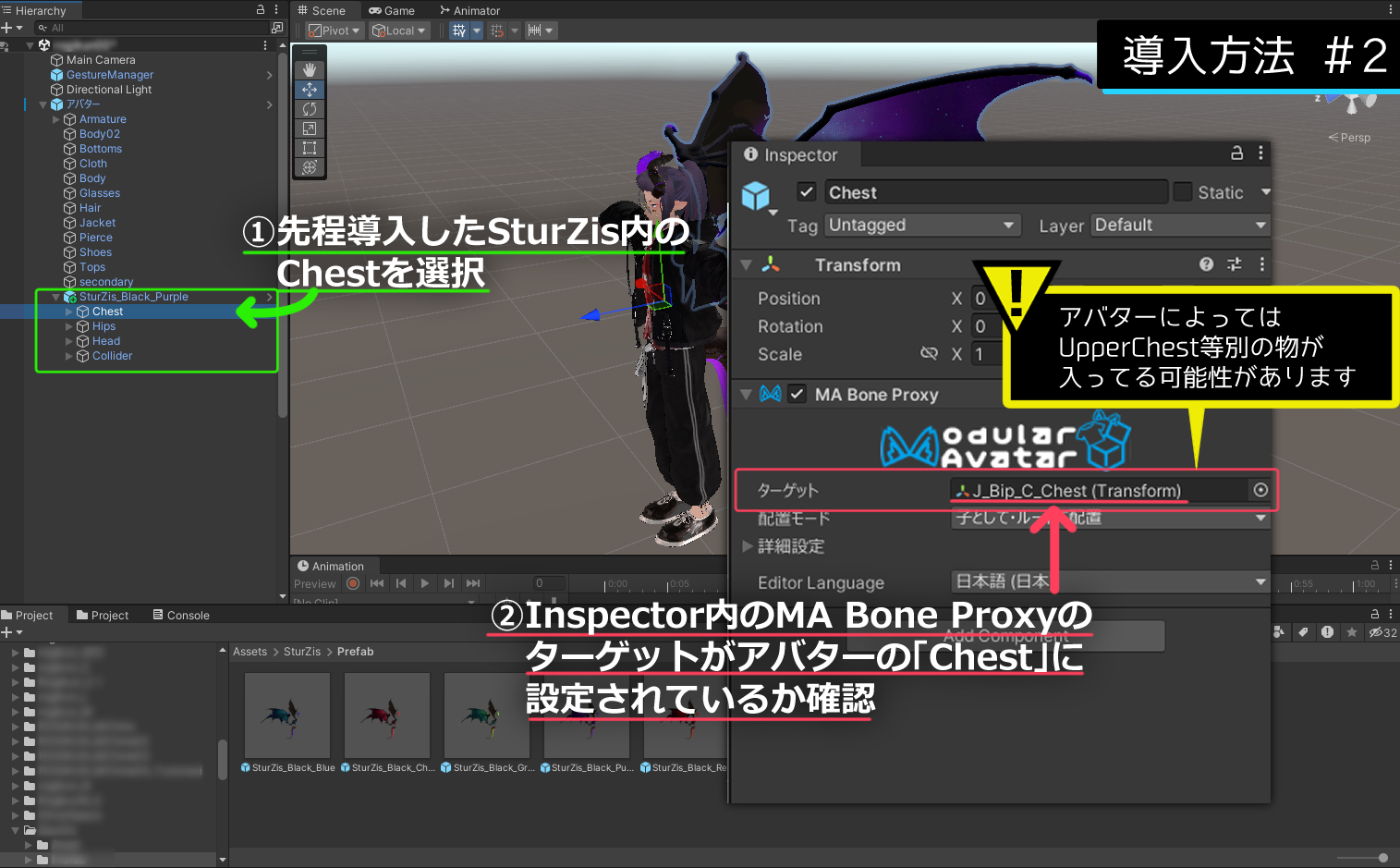Select the Move tool in the Scene toolbar

pyautogui.click(x=310, y=89)
